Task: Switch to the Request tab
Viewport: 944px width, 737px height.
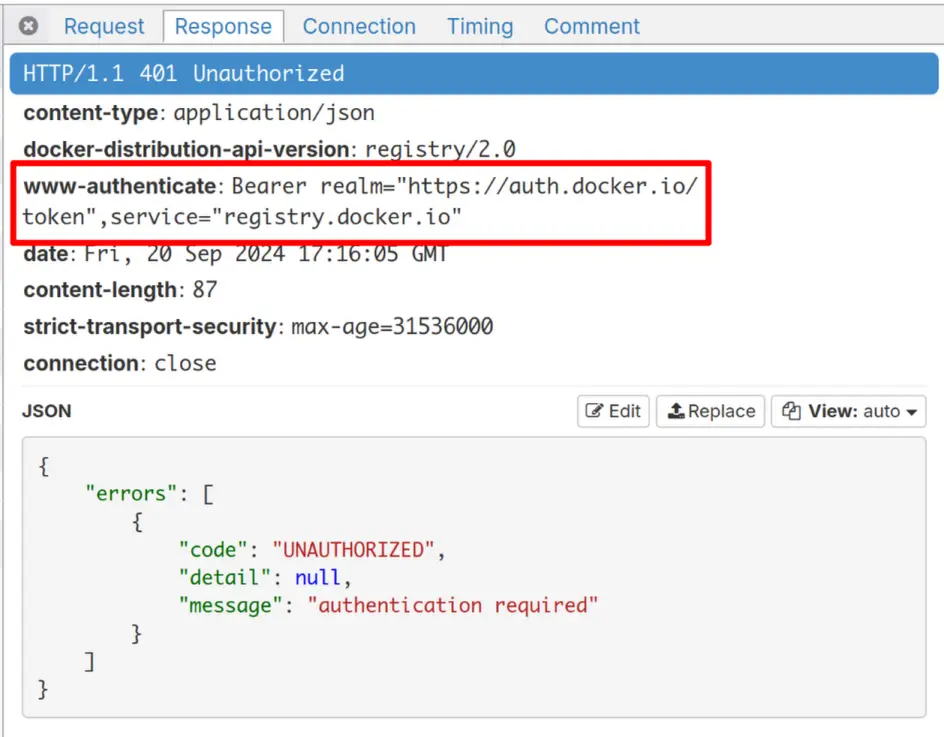Action: coord(104,27)
